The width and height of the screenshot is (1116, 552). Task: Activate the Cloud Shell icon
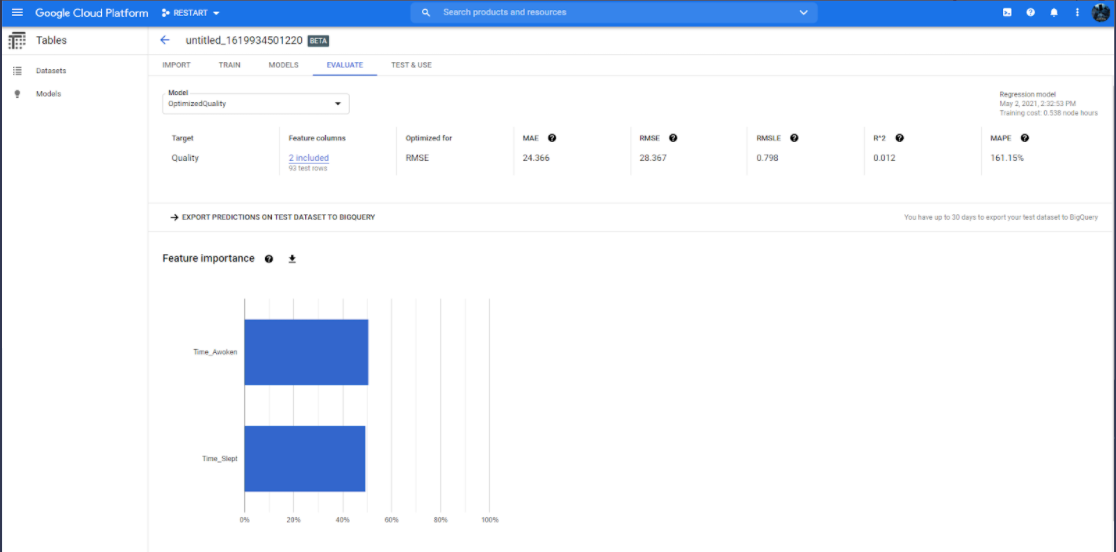click(x=1007, y=13)
